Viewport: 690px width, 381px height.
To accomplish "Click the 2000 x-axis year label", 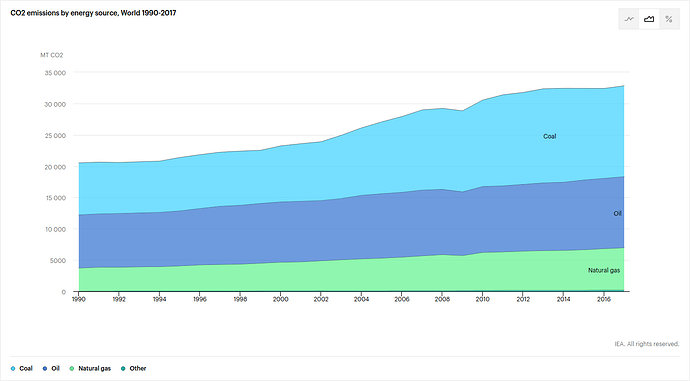I will 280,299.
